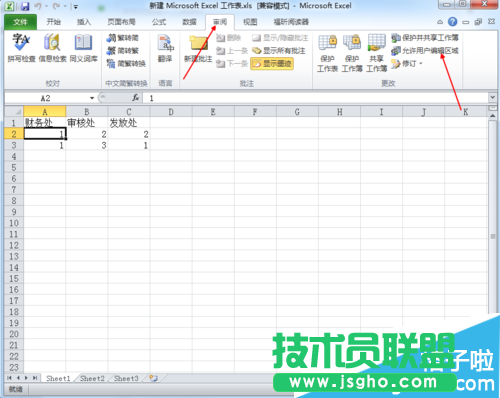Toggle the highlighted 显示墨迹 button
The width and height of the screenshot is (500, 398).
272,63
